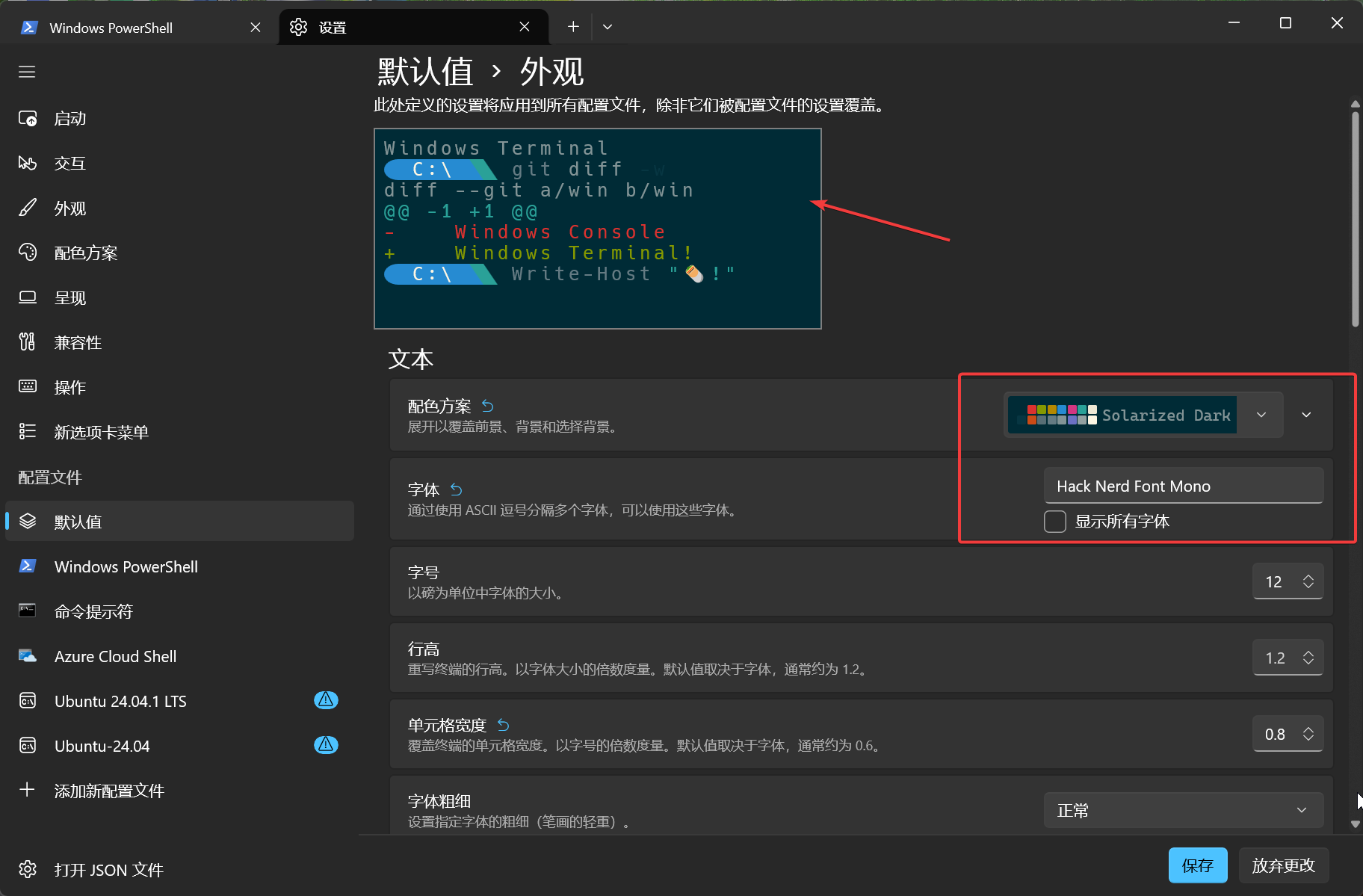Image resolution: width=1363 pixels, height=896 pixels.
Task: Click the hamburger navigation menu icon
Action: tap(27, 72)
